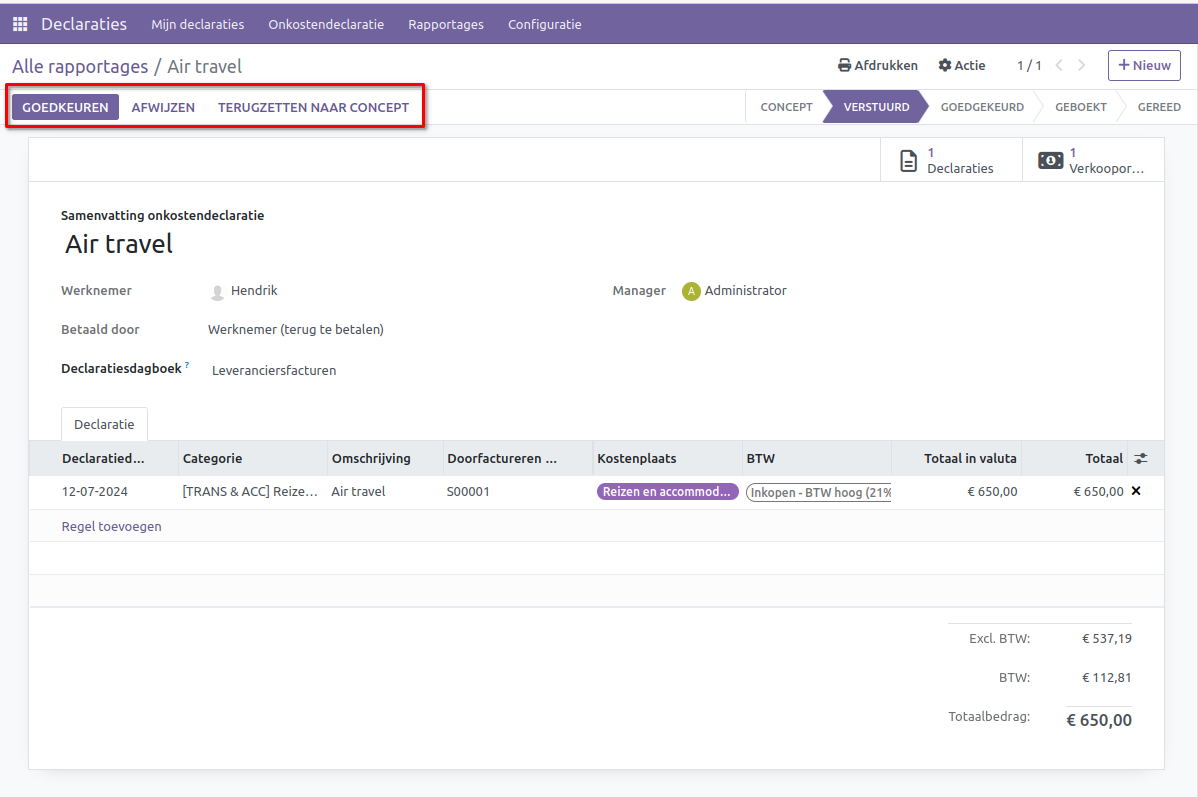Select the Declaratie tab
Image resolution: width=1198 pixels, height=797 pixels.
104,424
